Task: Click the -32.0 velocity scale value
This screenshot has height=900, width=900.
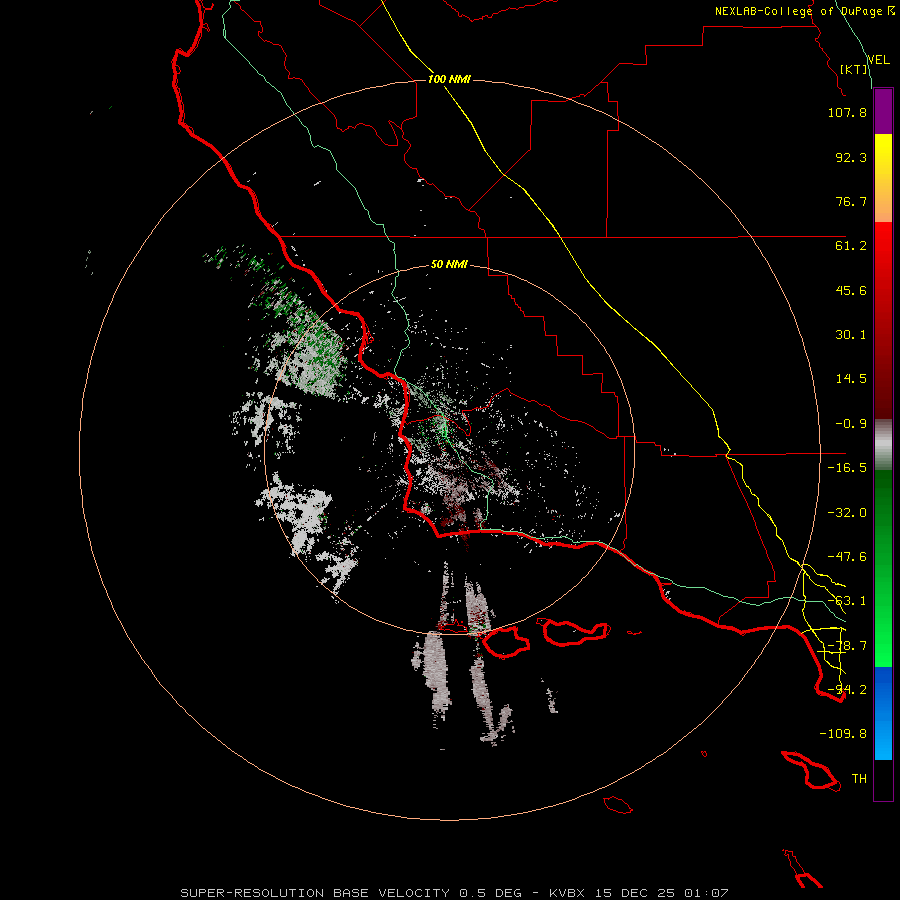Action: tap(847, 513)
